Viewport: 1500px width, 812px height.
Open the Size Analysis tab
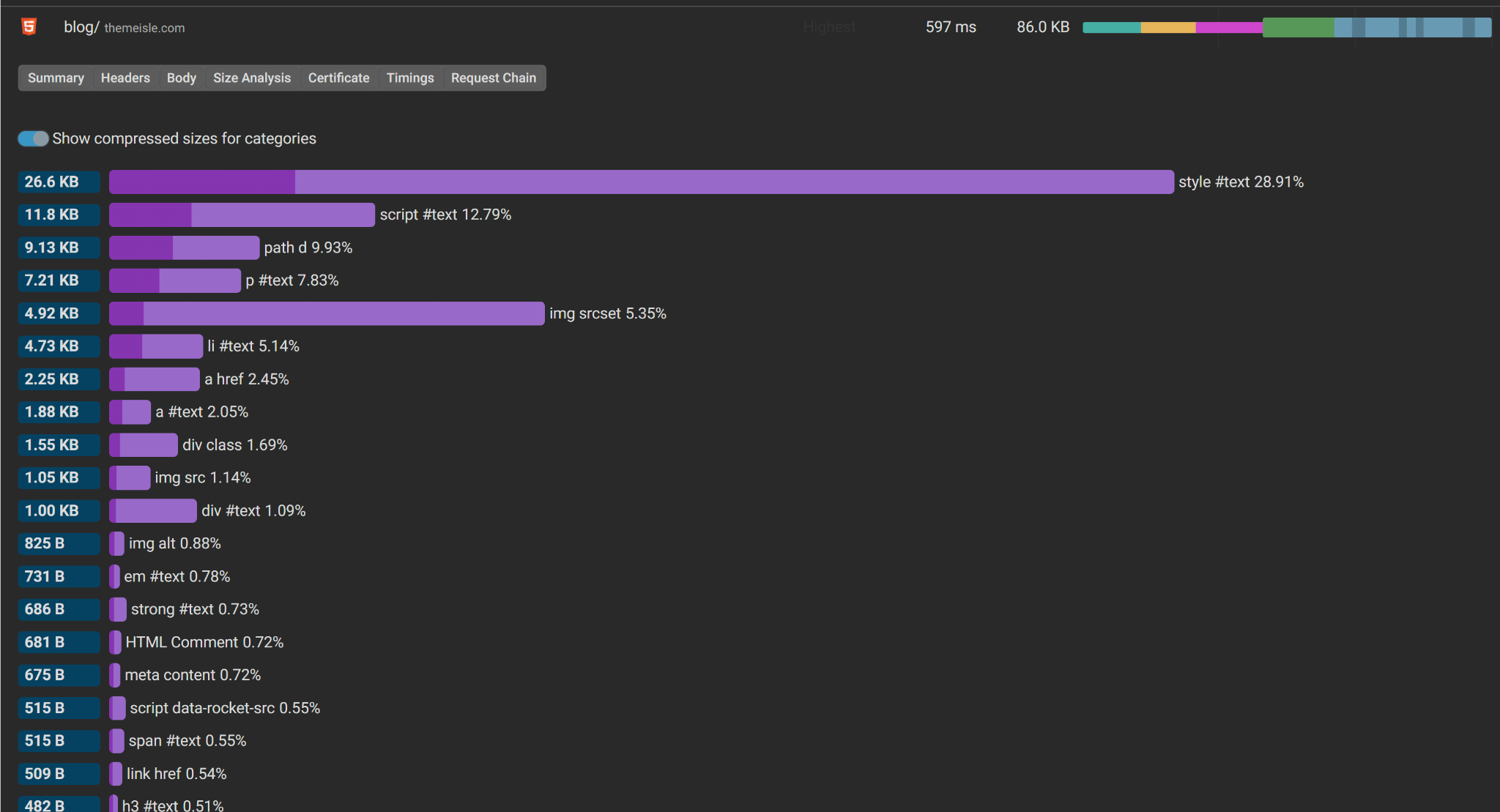tap(251, 78)
